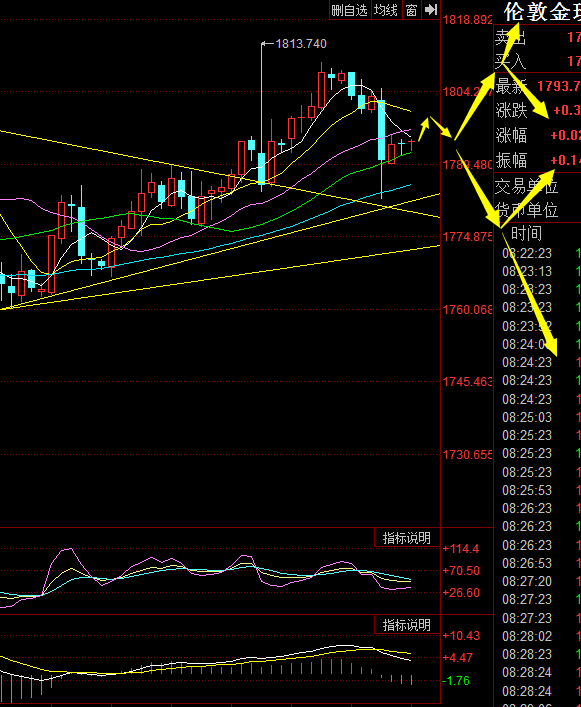Select the 08:25:03 trade tick row
The image size is (581, 707).
pyautogui.click(x=537, y=418)
